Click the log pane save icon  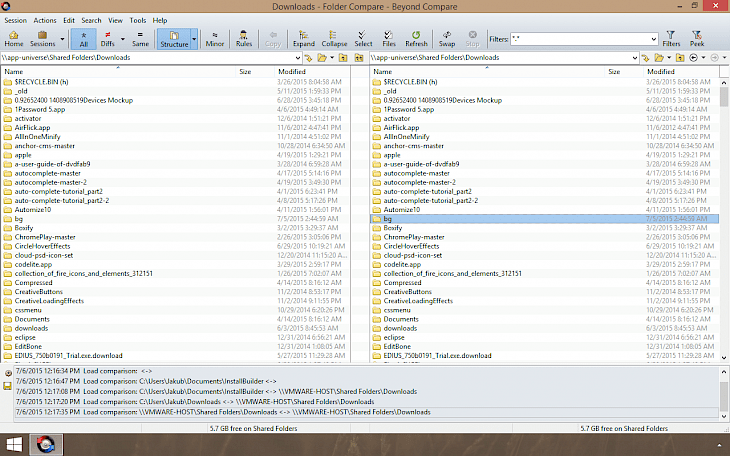click(x=7, y=386)
